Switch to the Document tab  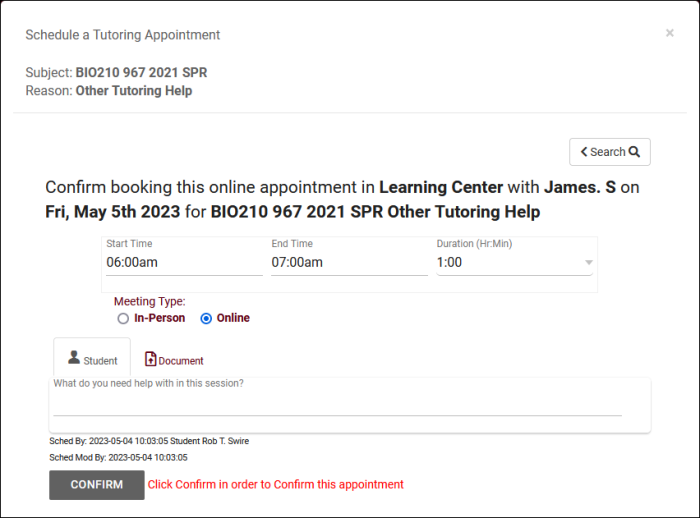174,360
